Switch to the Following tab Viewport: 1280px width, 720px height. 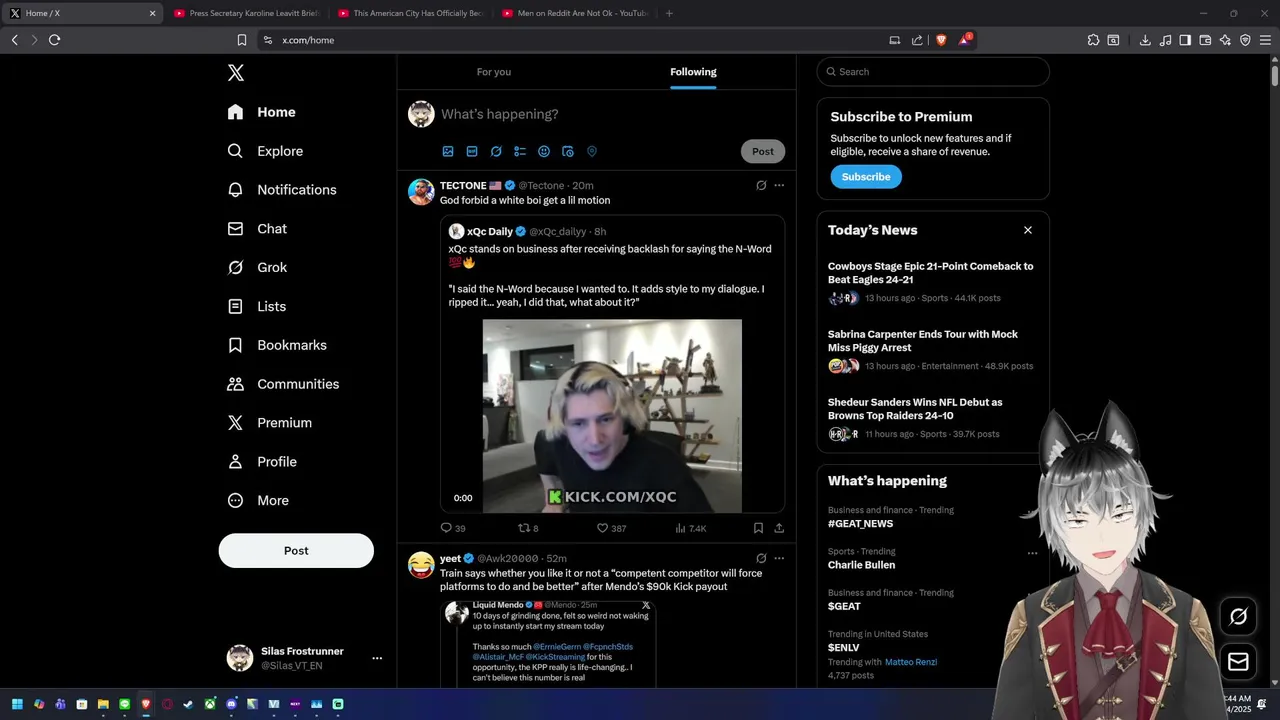click(693, 72)
